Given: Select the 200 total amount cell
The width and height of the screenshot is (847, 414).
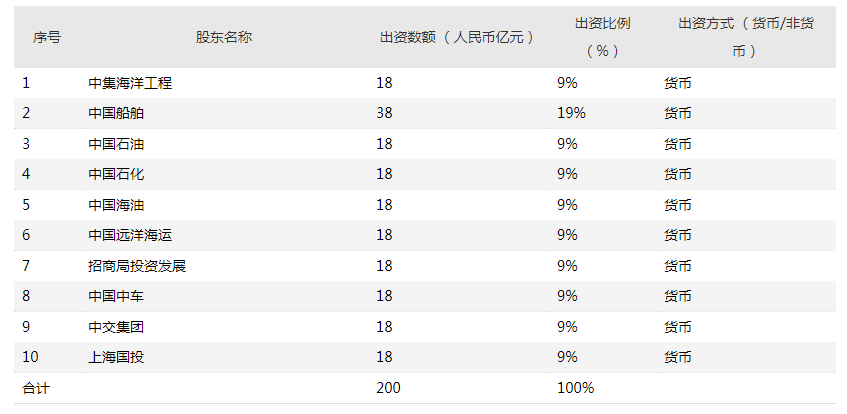Looking at the screenshot, I should (388, 388).
